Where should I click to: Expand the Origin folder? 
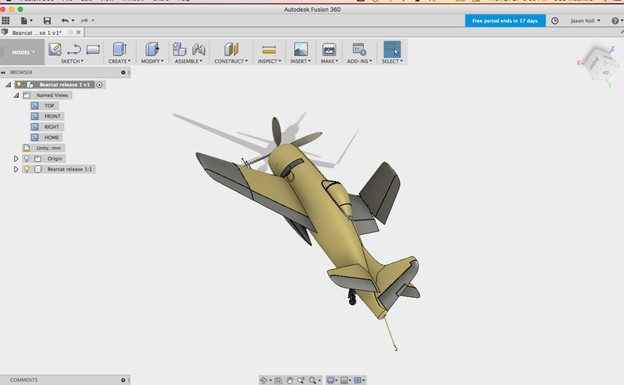16,158
